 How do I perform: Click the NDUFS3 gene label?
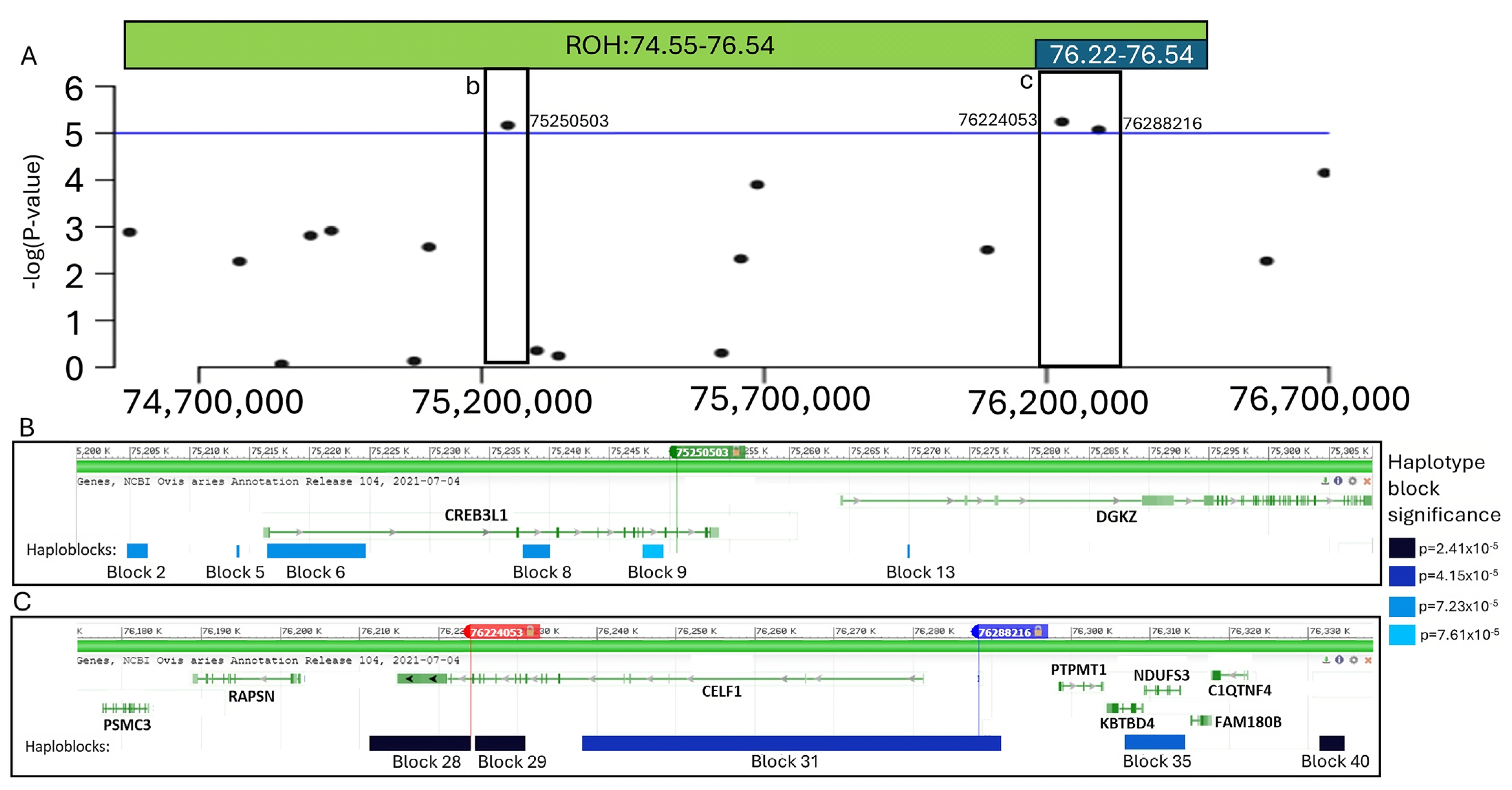tap(1162, 675)
